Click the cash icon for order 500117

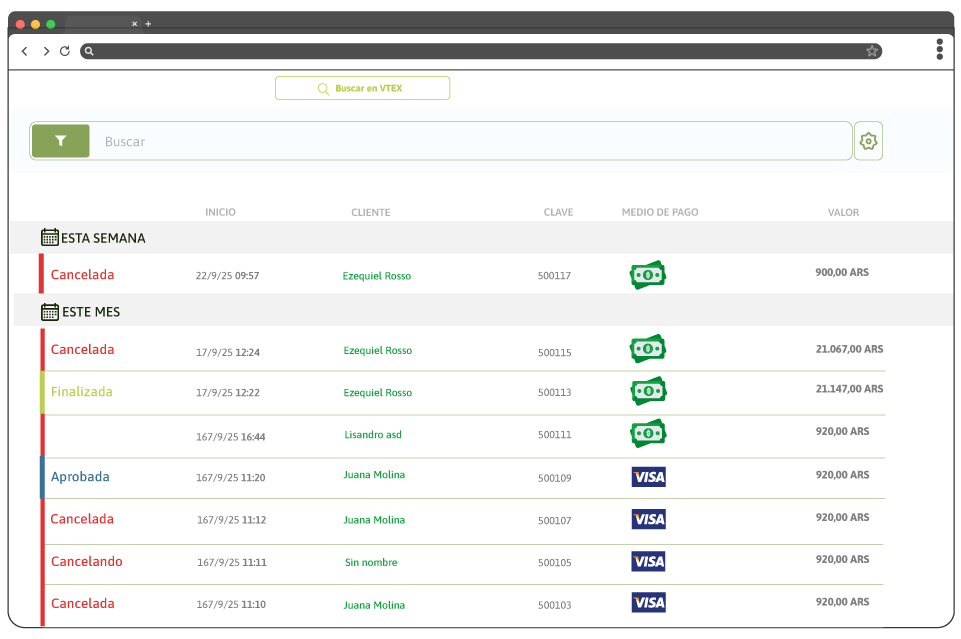648,275
